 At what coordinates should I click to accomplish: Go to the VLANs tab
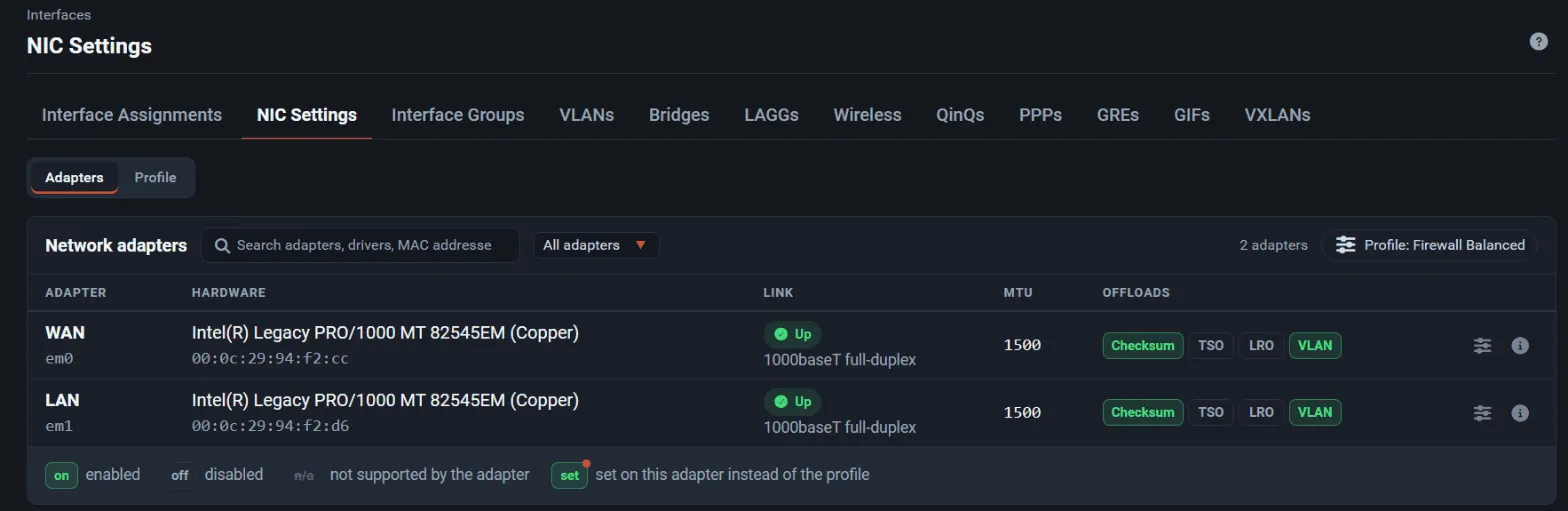[586, 115]
